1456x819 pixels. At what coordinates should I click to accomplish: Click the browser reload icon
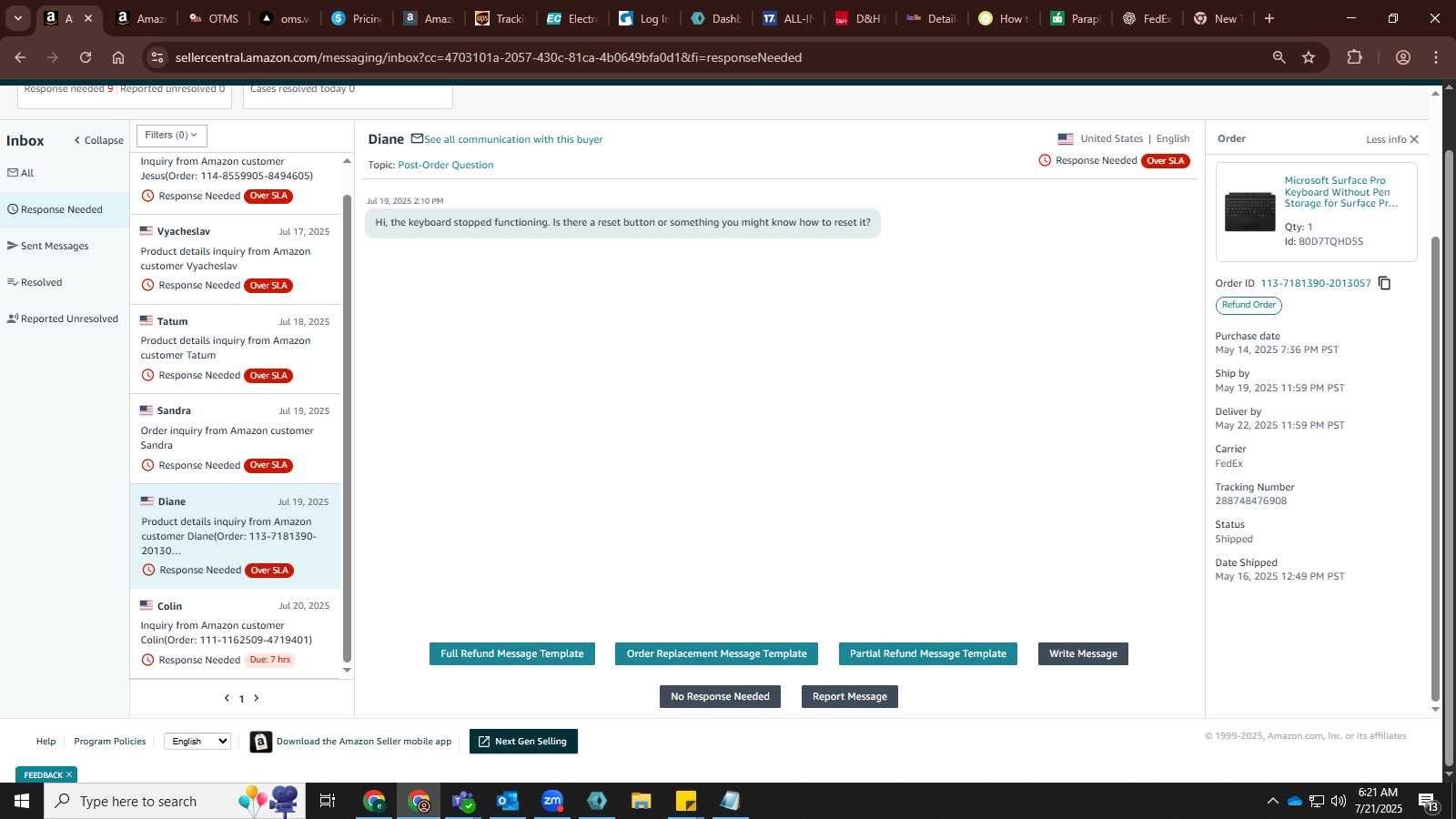click(x=86, y=57)
